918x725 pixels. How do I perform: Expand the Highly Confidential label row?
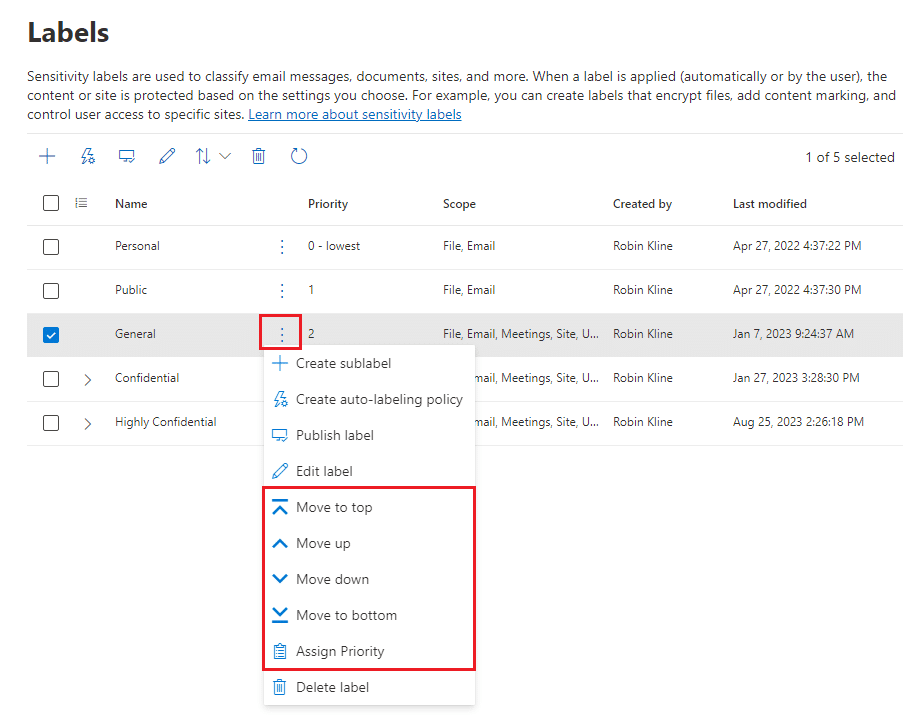[88, 423]
